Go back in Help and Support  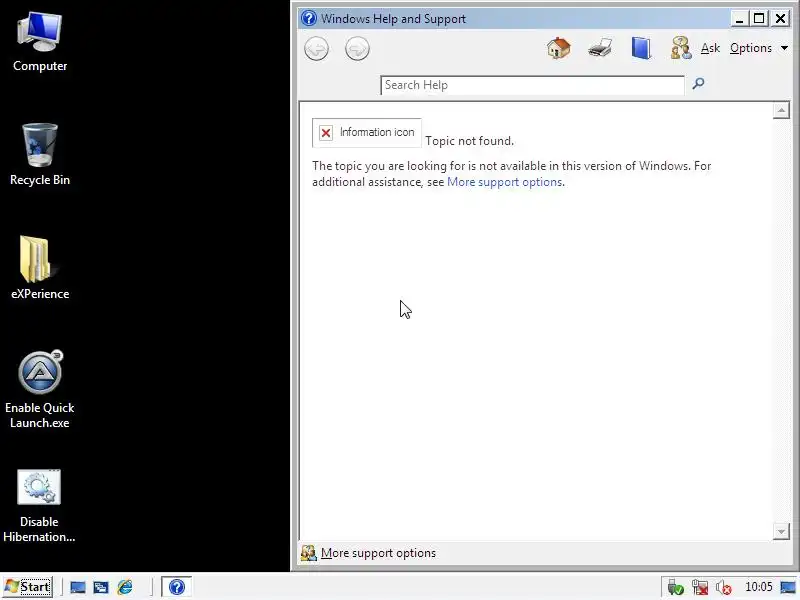pos(316,49)
